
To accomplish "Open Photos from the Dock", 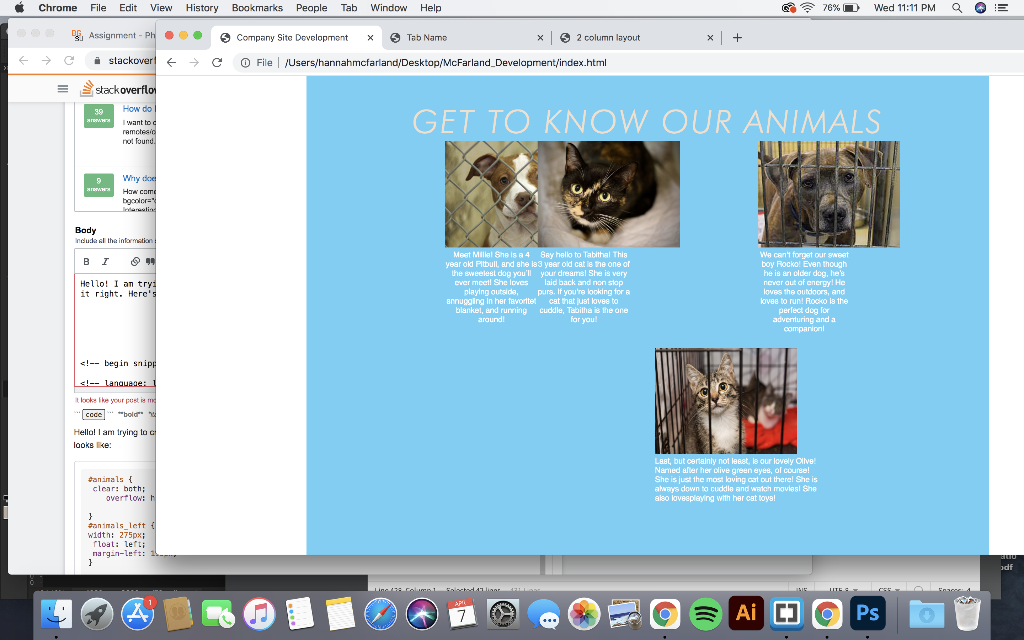I will [x=584, y=614].
